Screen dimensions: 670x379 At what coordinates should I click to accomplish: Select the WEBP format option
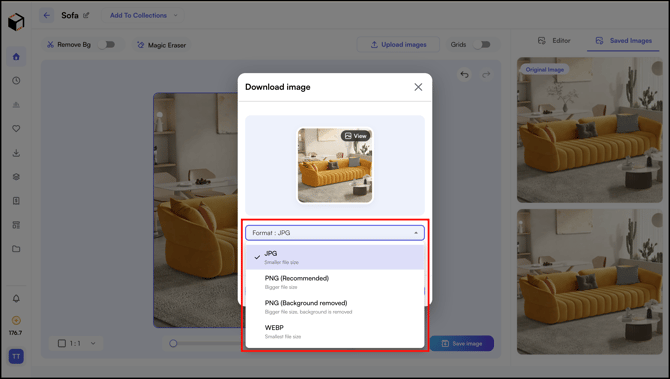pyautogui.click(x=335, y=332)
